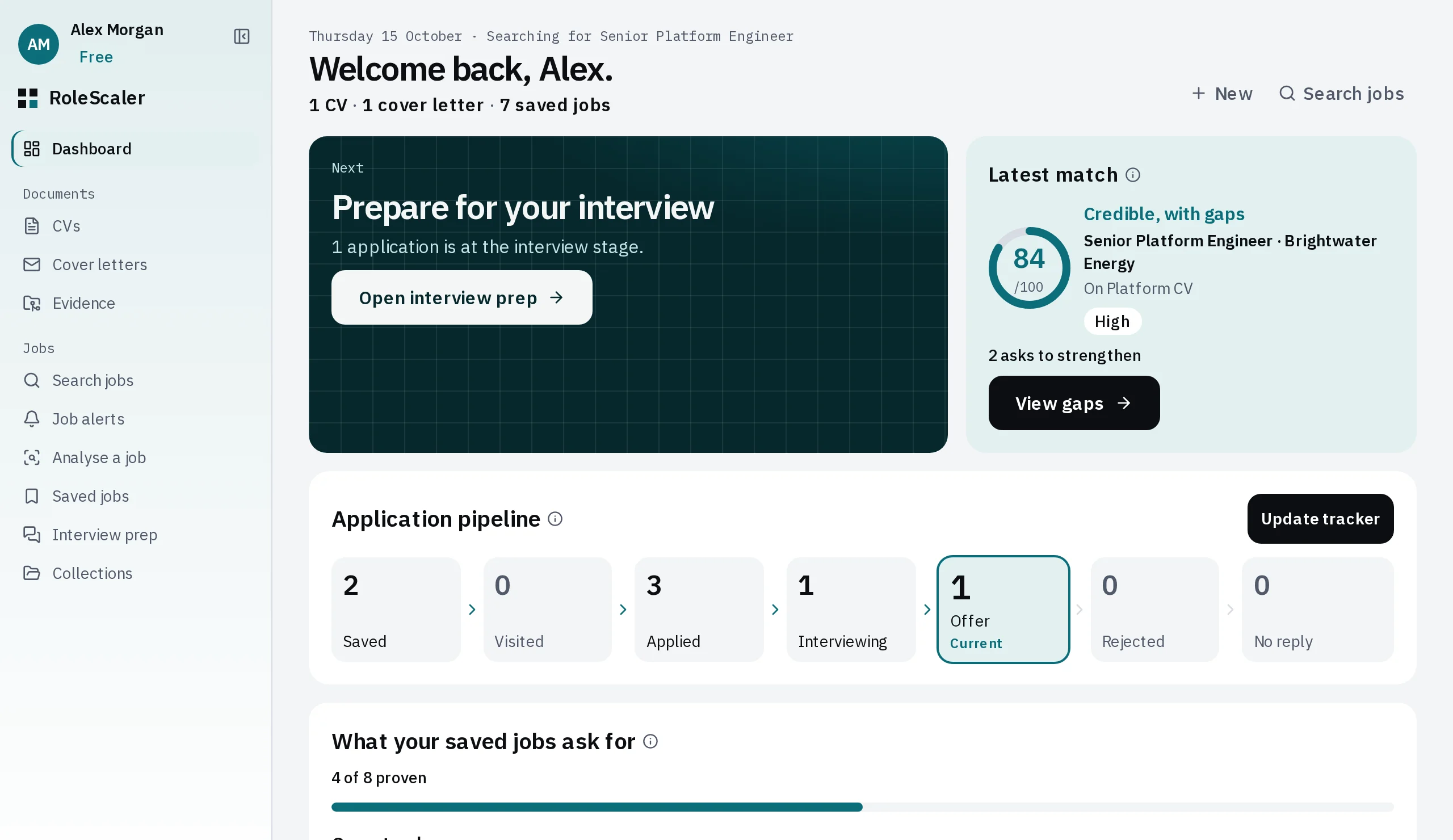The image size is (1453, 840).
Task: Click the Collections folder icon
Action: (x=32, y=573)
